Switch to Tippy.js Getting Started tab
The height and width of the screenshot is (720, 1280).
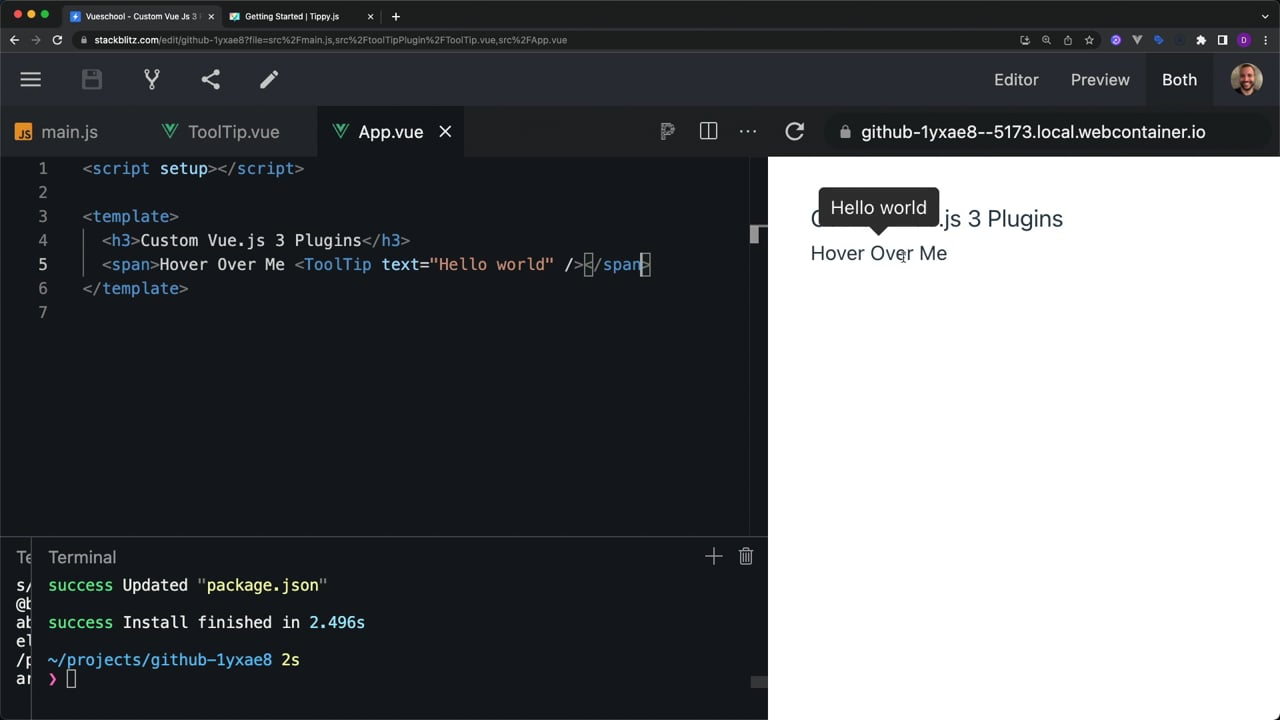292,16
